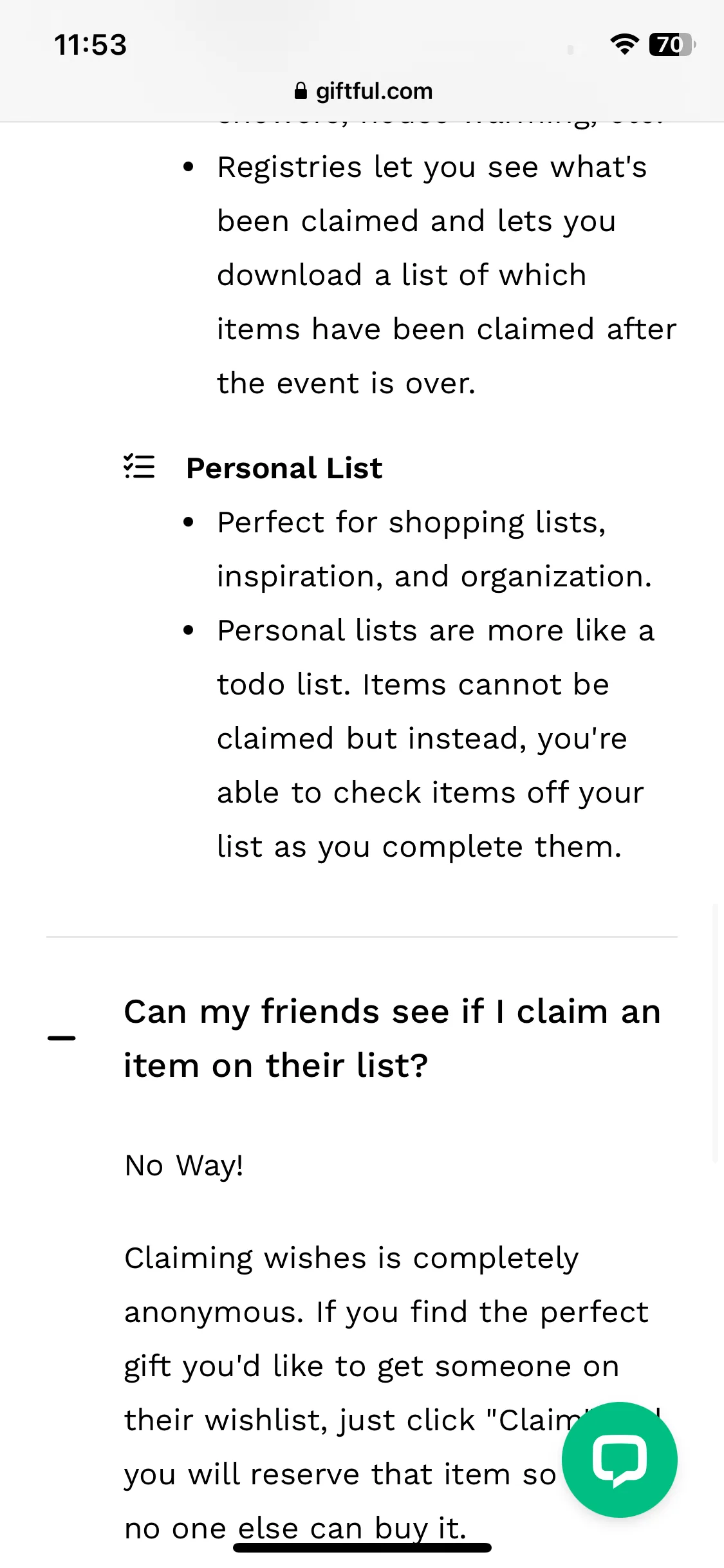Tap the home indicator bar at bottom
Image resolution: width=724 pixels, height=1568 pixels.
pos(362,1548)
